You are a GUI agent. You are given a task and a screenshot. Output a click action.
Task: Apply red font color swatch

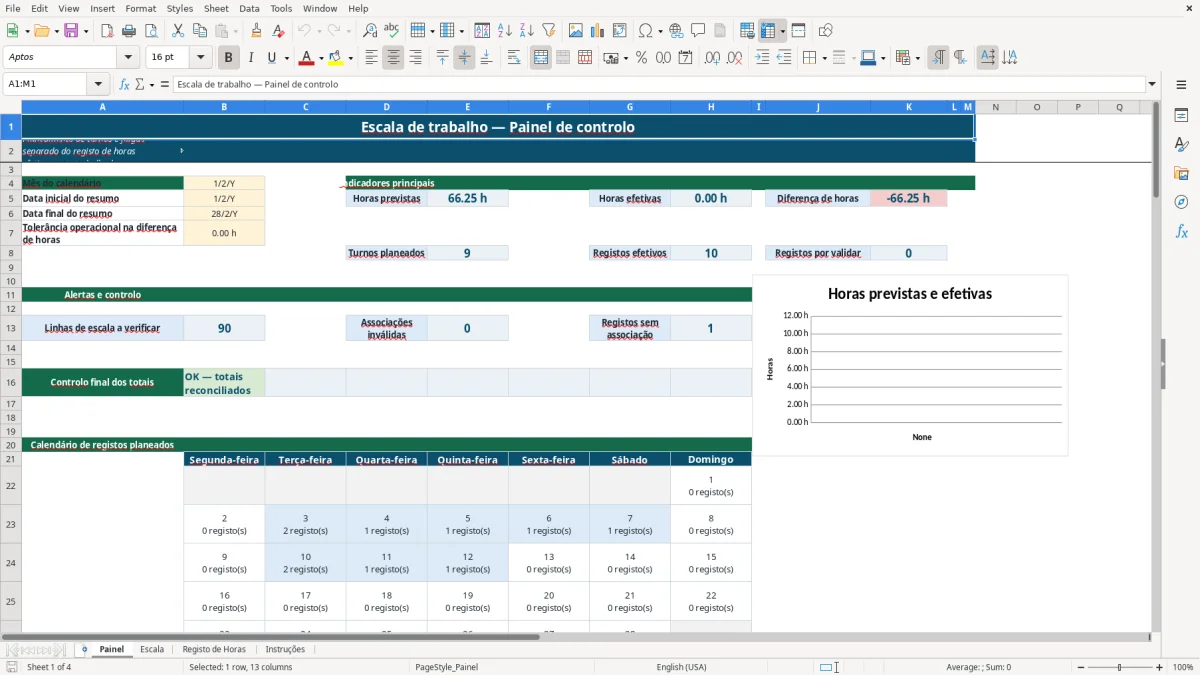(x=306, y=58)
